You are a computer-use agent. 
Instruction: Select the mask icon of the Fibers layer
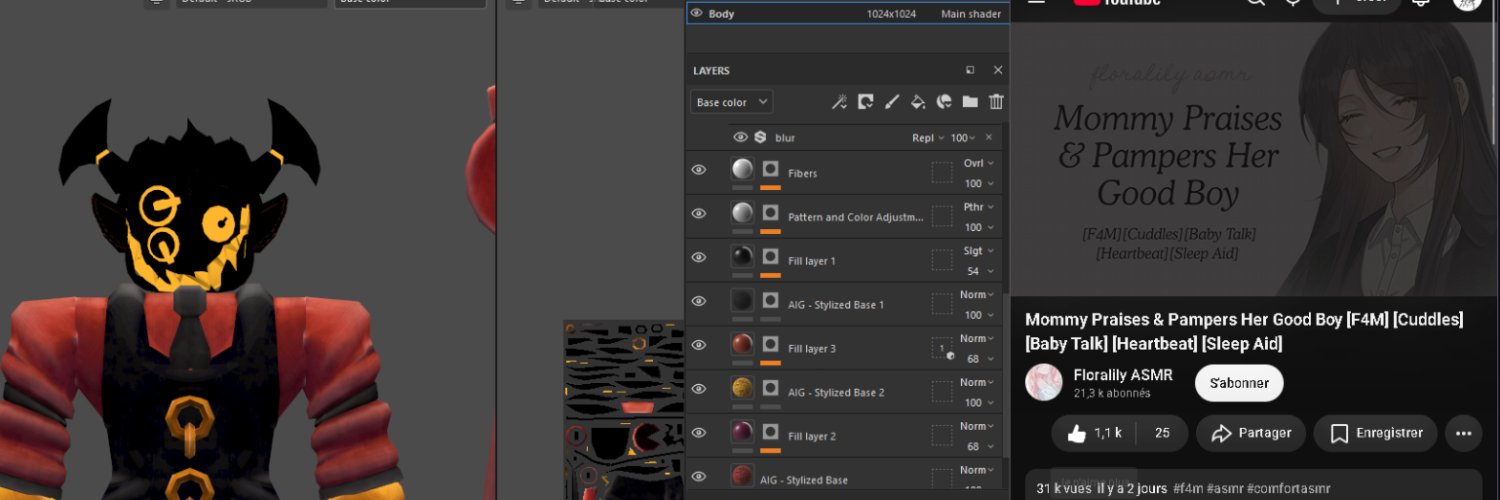point(770,169)
